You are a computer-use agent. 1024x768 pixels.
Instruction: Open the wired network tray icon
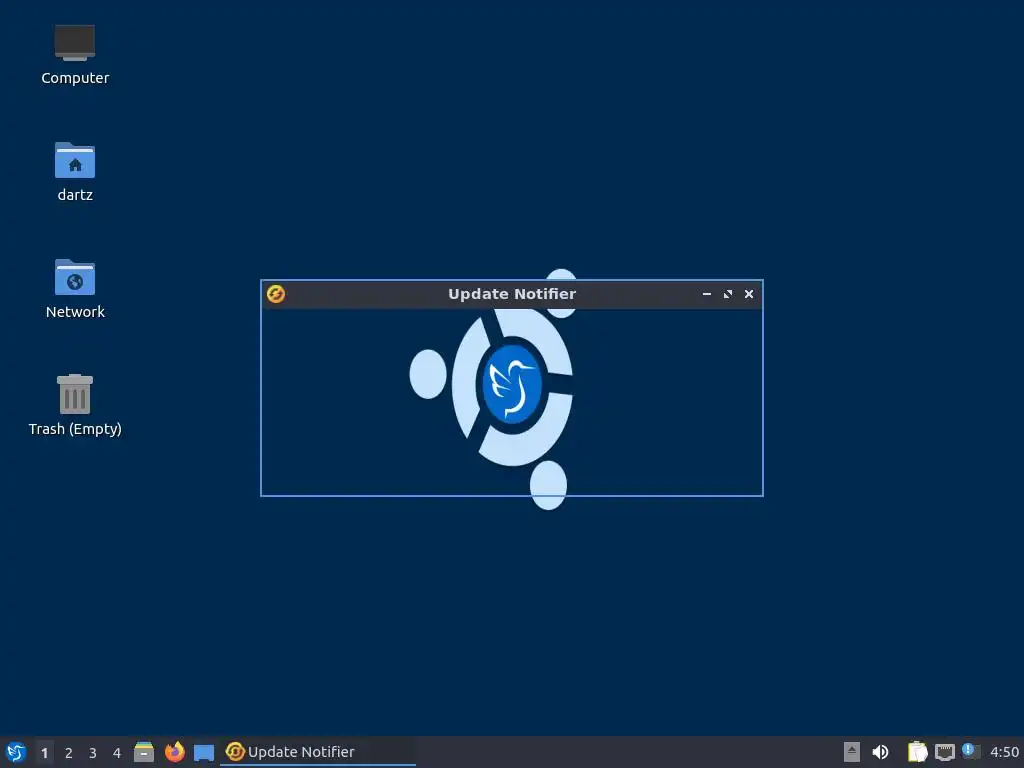944,752
